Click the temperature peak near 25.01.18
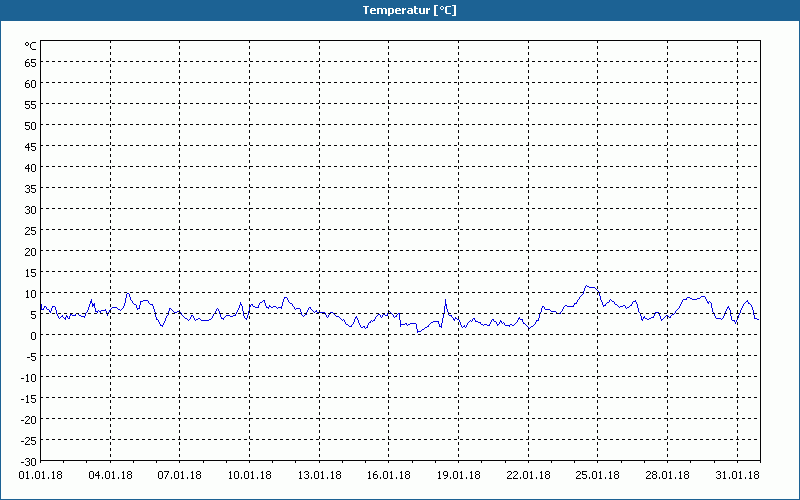The height and width of the screenshot is (500, 800). pos(587,286)
